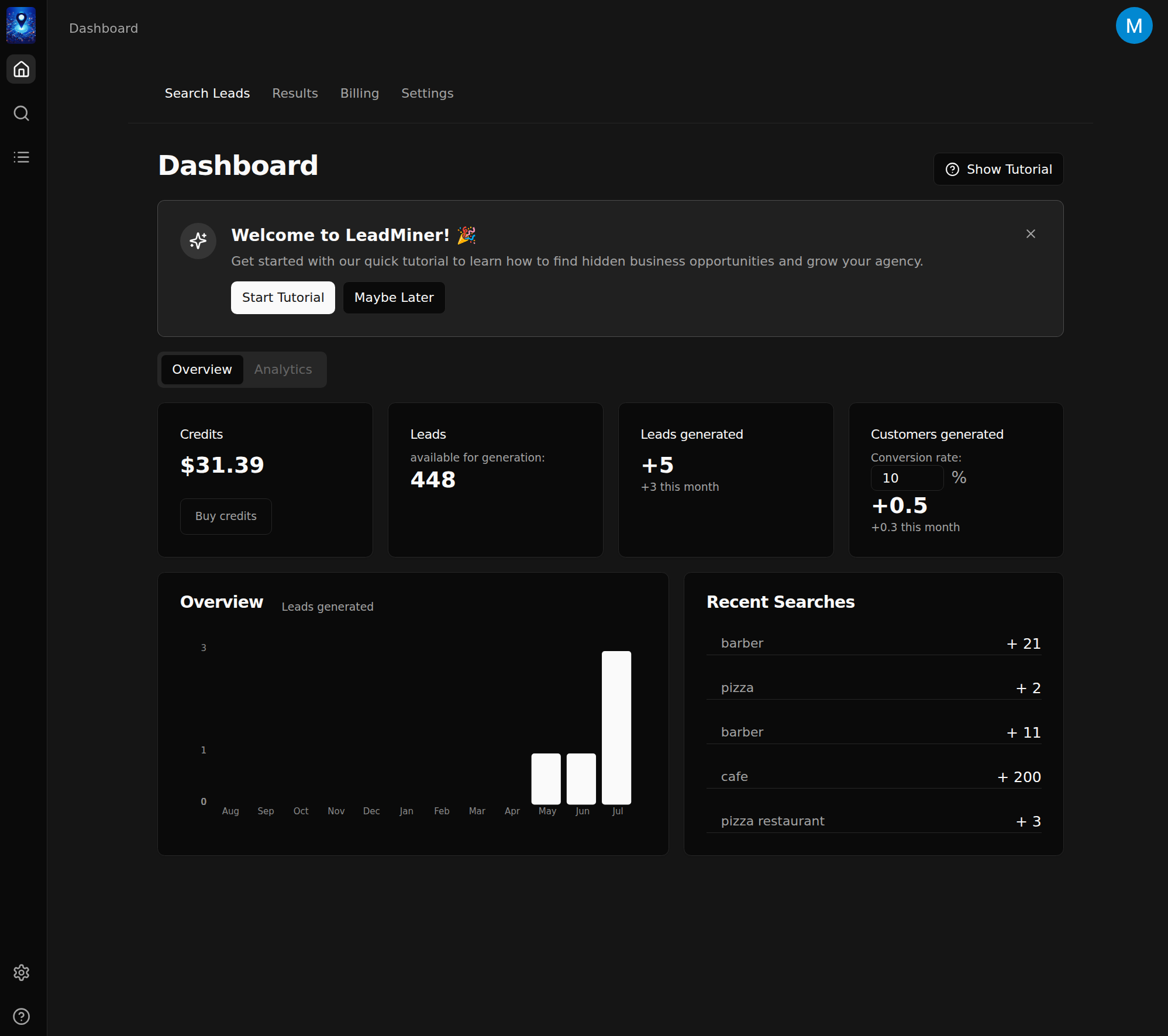Screen dimensions: 1168x1036
Task: Select the 'barber' search with + 11
Action: (873, 732)
